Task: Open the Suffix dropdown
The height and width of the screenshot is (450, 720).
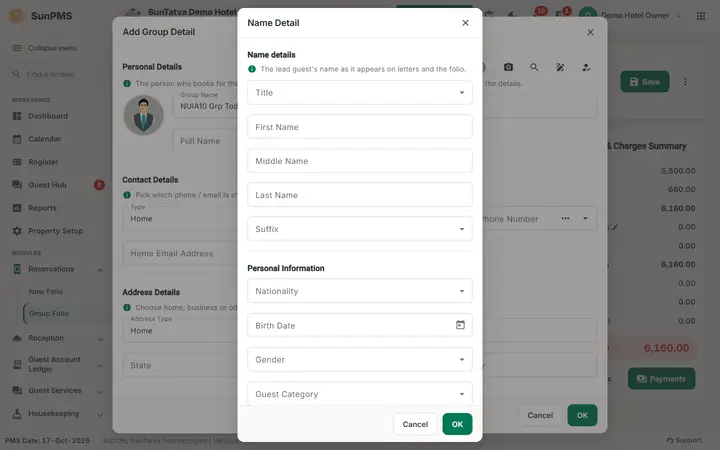Action: point(360,229)
